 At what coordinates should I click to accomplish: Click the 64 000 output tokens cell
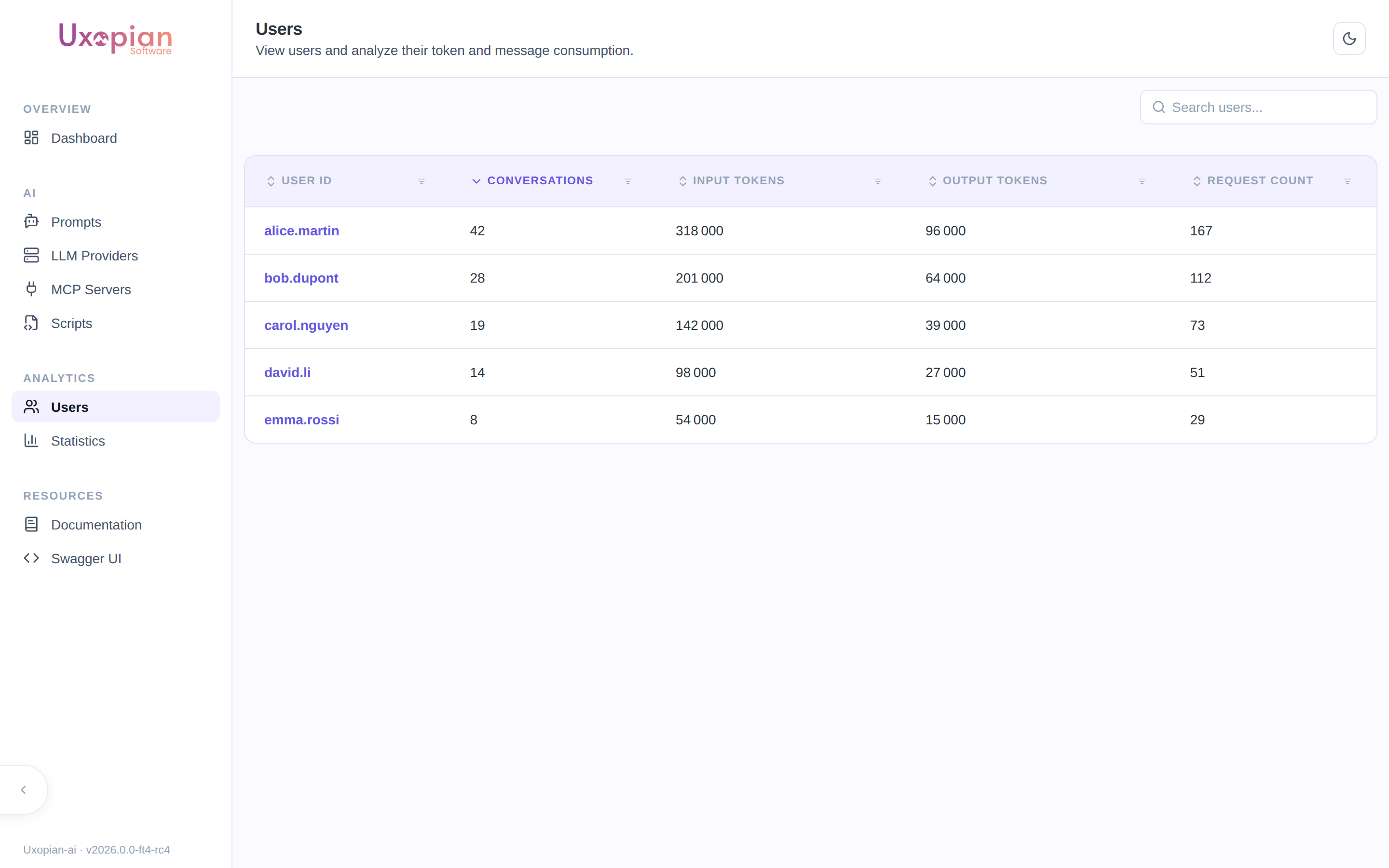coord(945,278)
